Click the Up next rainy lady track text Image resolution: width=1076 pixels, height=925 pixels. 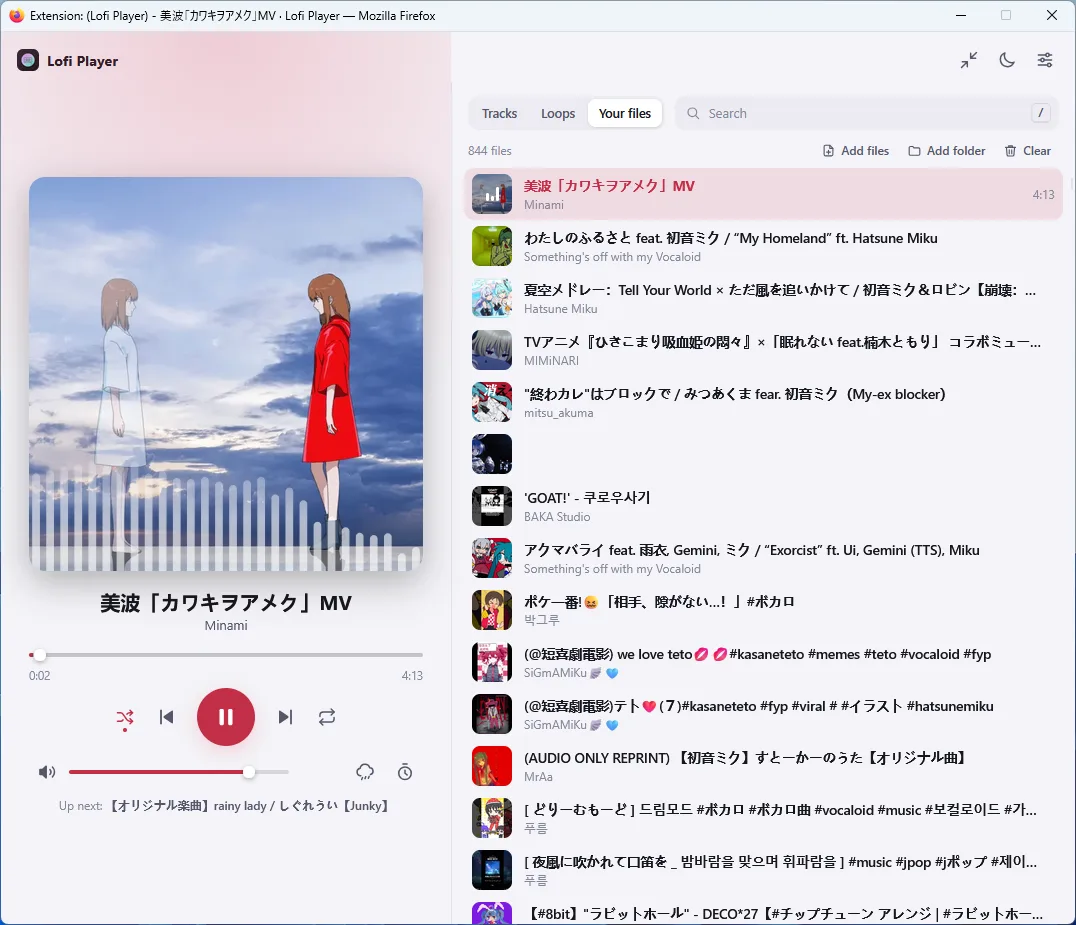[250, 806]
